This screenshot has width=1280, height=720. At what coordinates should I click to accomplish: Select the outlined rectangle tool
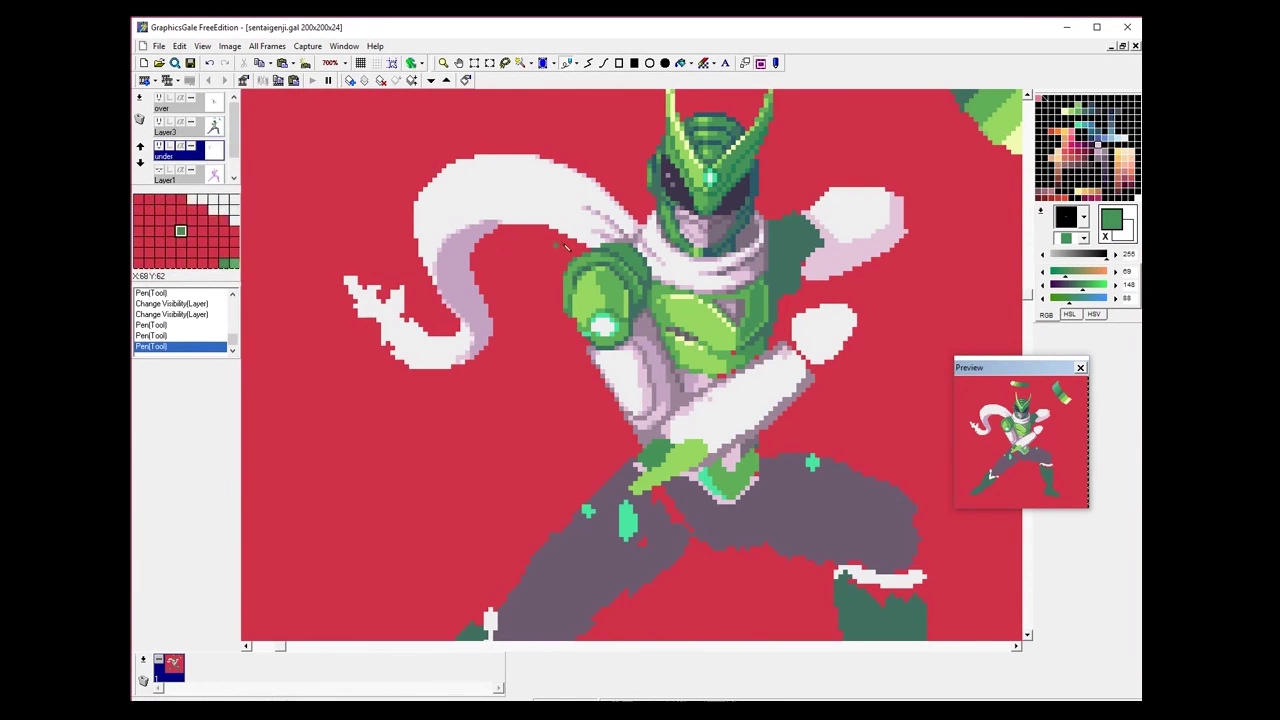[x=619, y=63]
